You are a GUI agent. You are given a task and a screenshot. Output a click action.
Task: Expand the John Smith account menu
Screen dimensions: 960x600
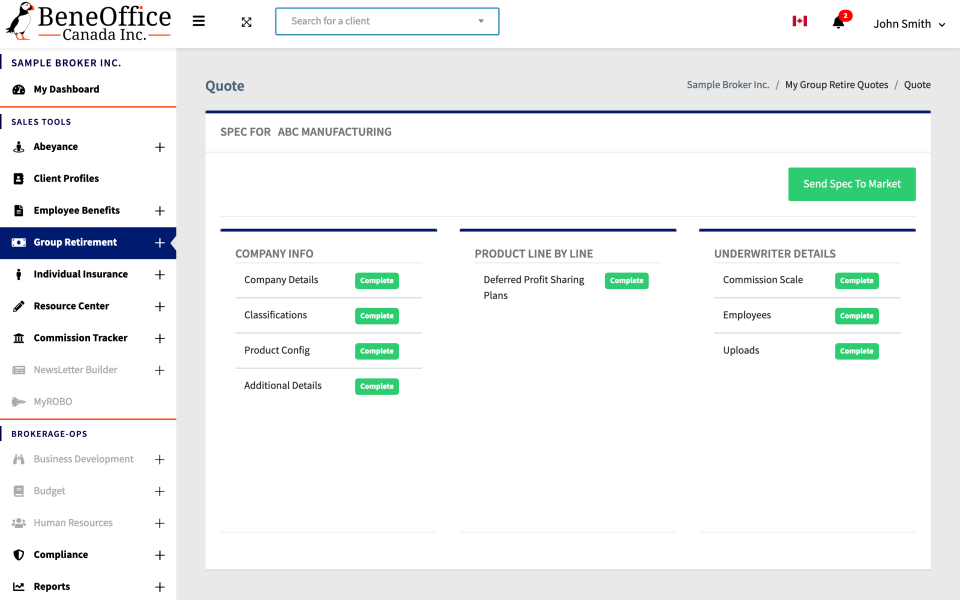(x=908, y=23)
